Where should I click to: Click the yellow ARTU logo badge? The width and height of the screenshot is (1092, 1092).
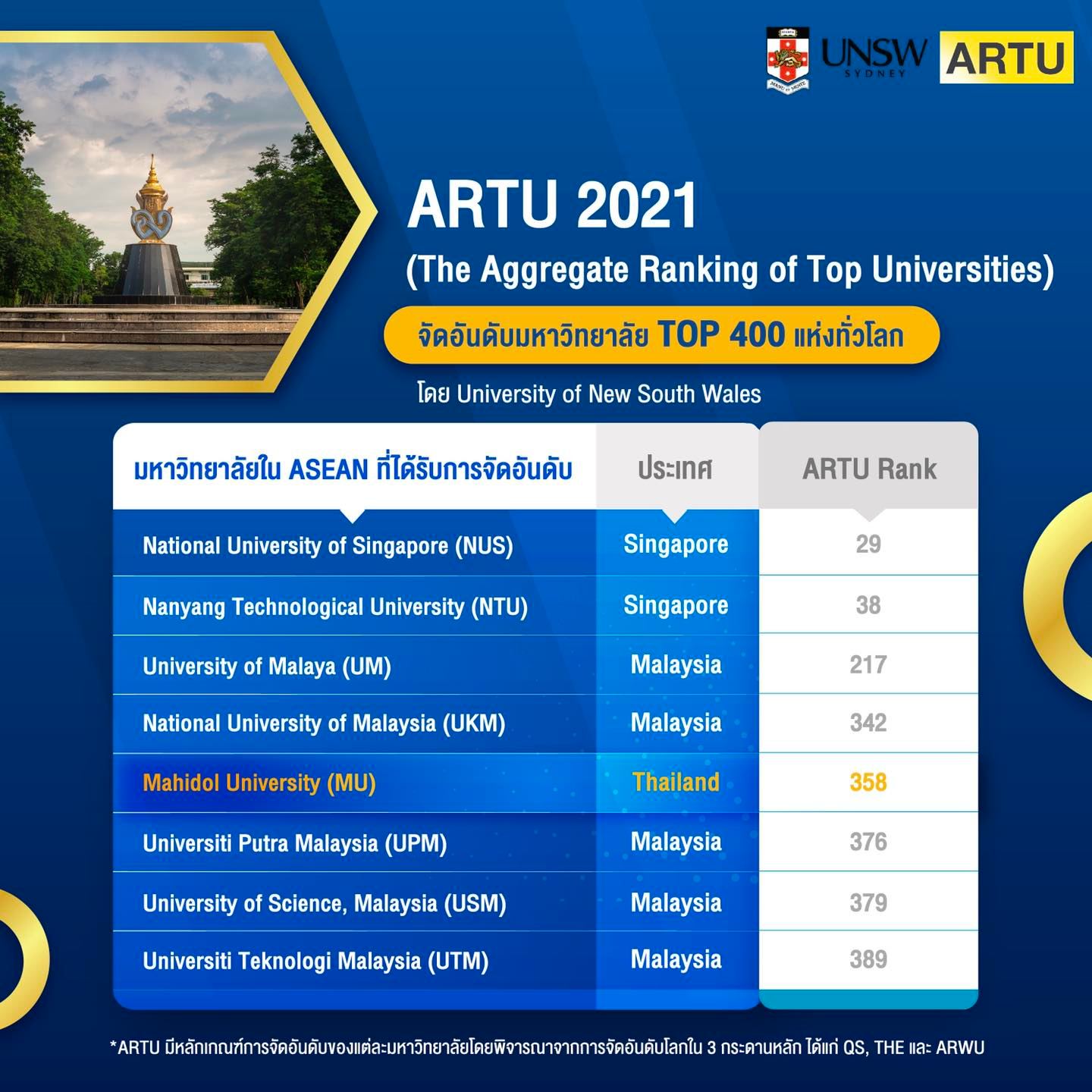[x=1006, y=58]
